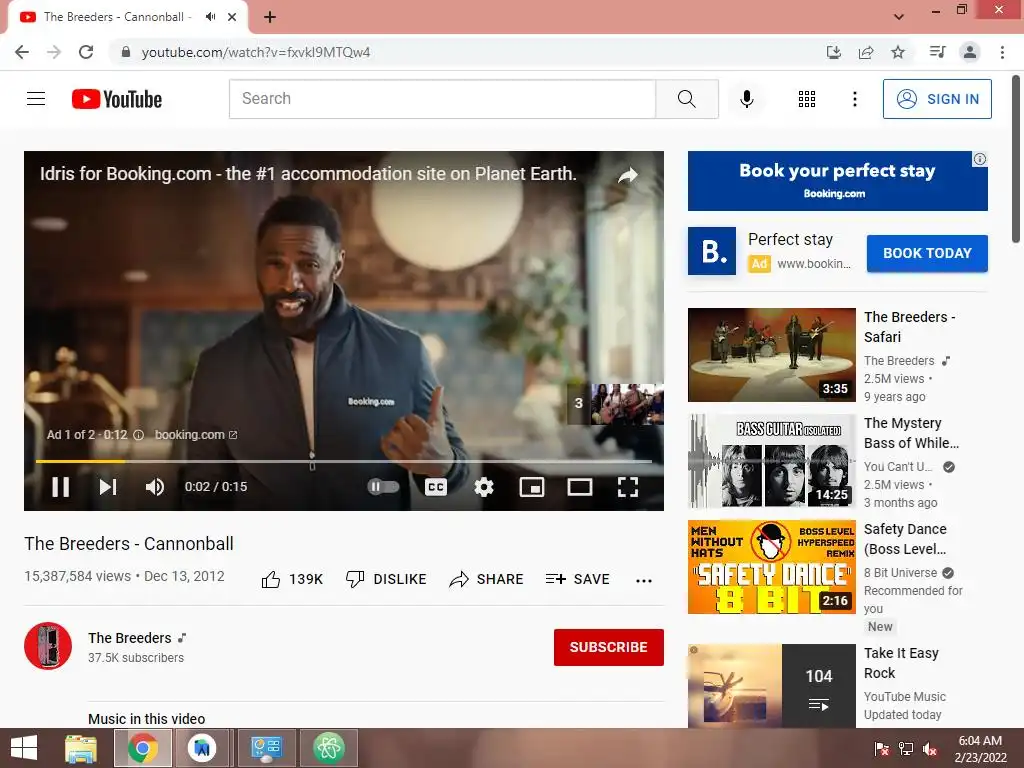This screenshot has width=1024, height=768.
Task: Enter full screen mode
Action: (x=628, y=487)
